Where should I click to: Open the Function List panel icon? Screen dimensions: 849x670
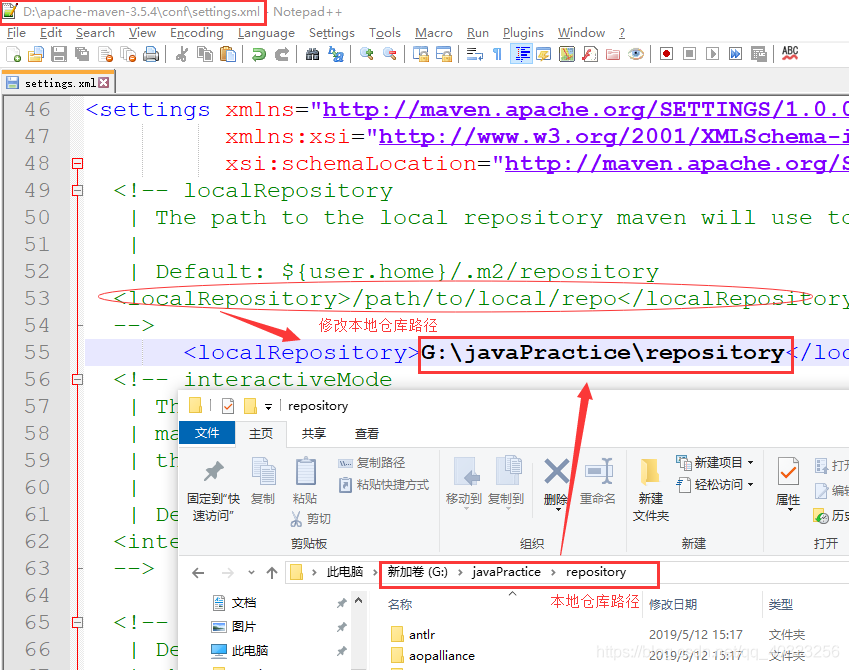[590, 54]
